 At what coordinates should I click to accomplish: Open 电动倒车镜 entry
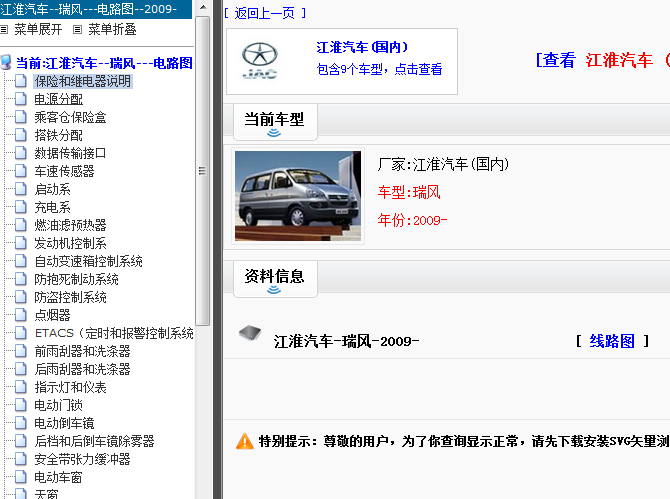(x=65, y=423)
